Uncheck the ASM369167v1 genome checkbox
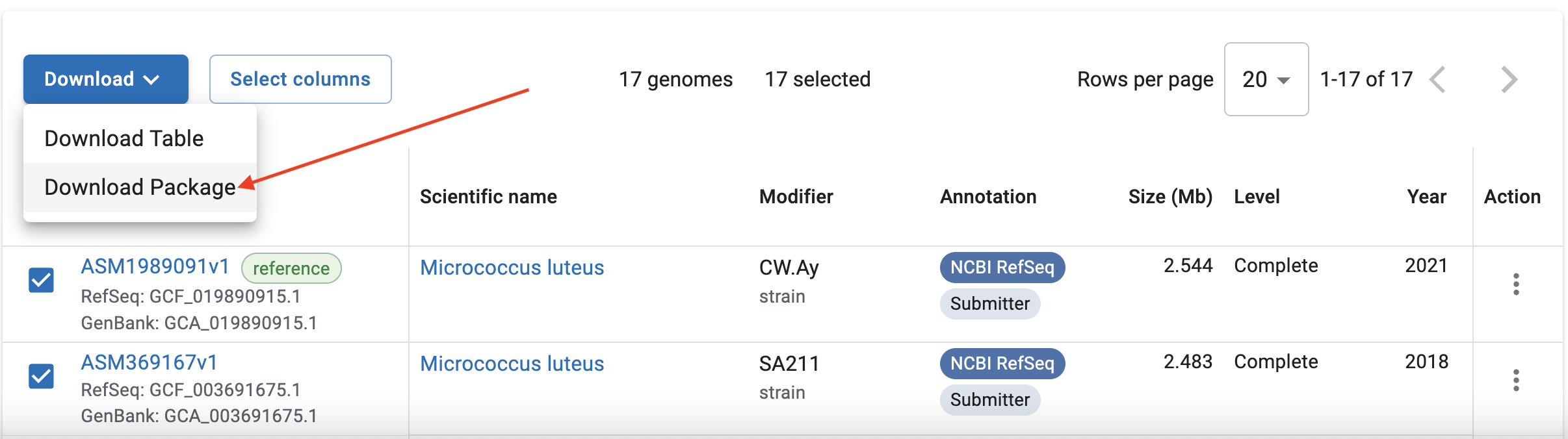 pos(41,376)
